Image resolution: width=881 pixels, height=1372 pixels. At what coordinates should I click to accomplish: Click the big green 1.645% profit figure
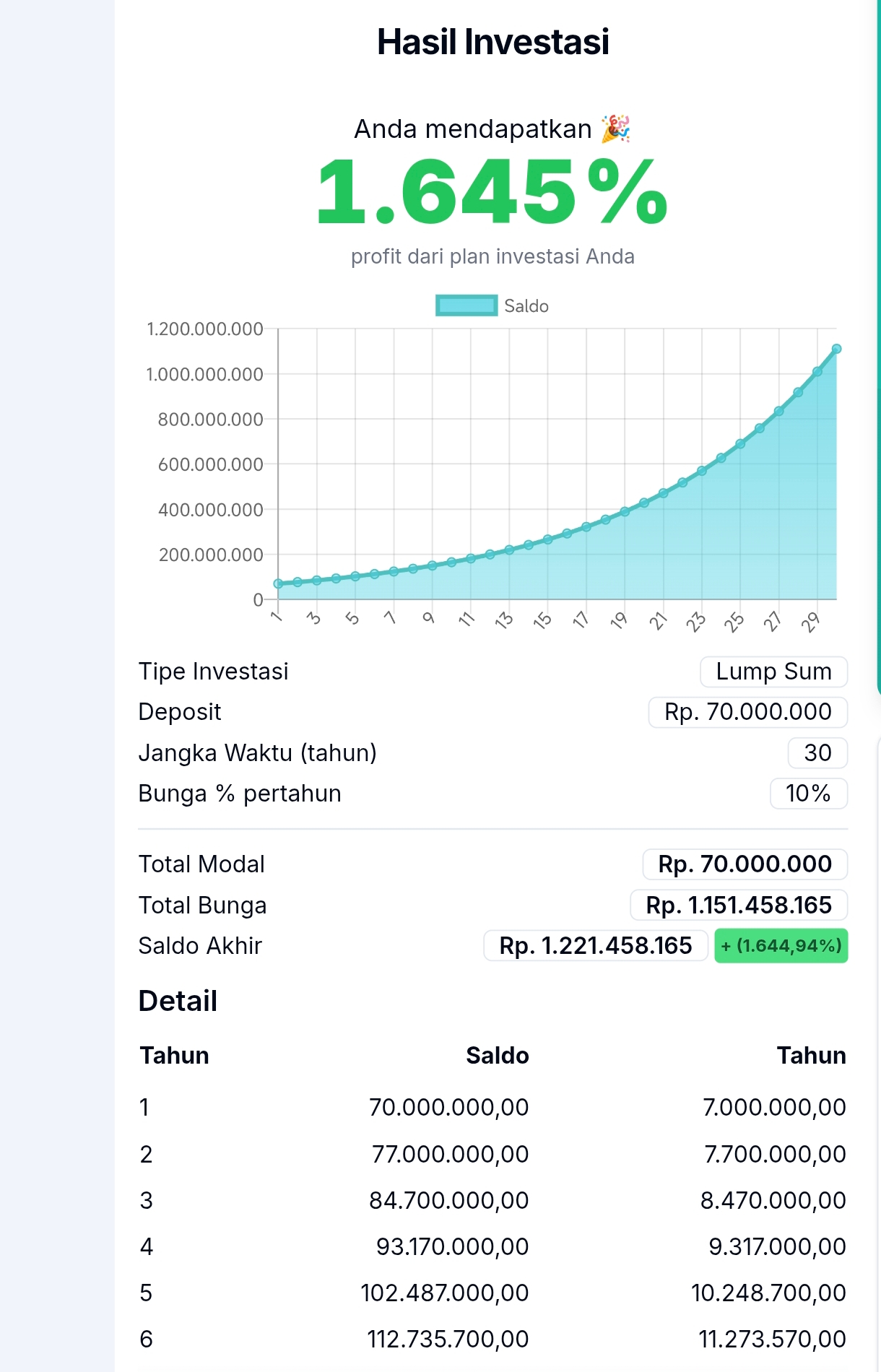(492, 194)
